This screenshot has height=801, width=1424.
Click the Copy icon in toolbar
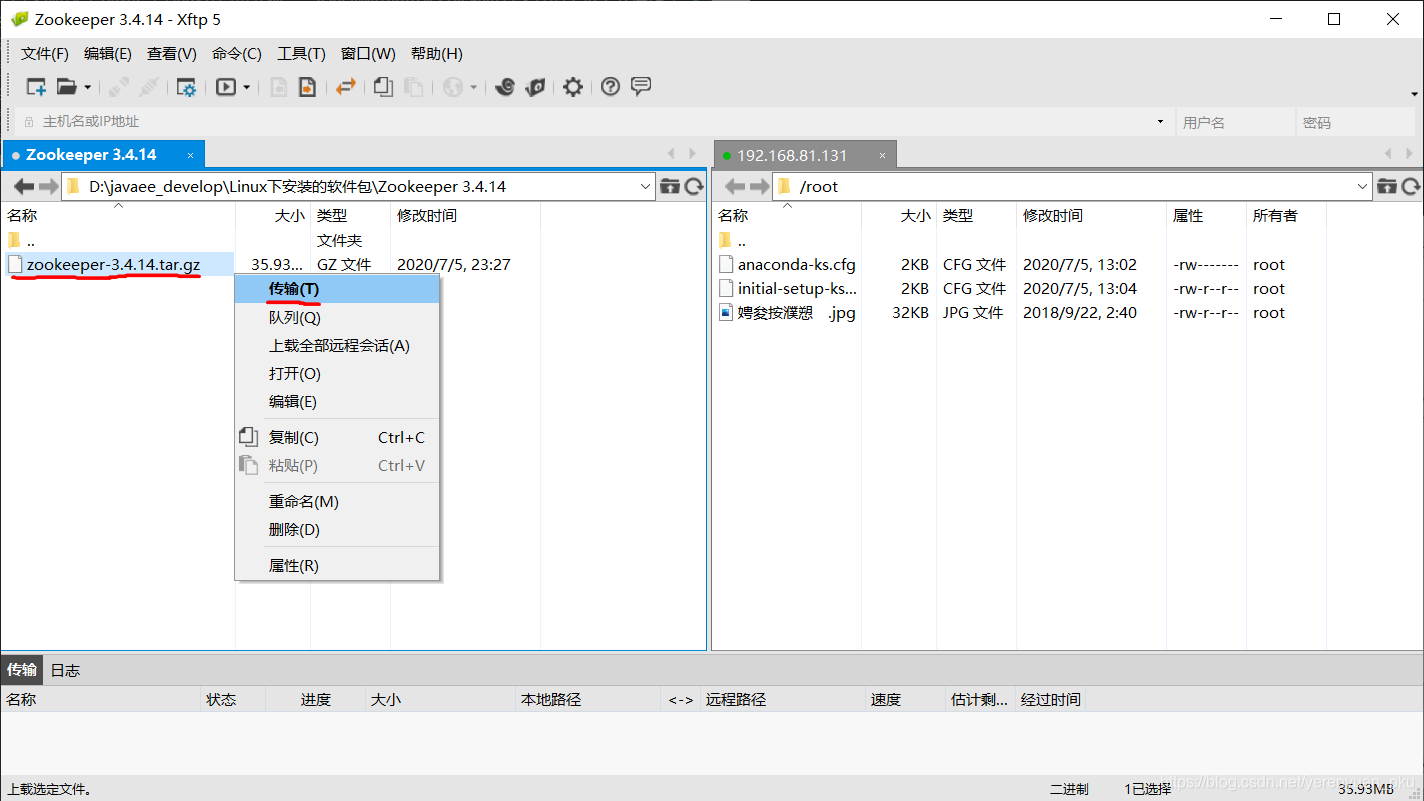tap(383, 87)
